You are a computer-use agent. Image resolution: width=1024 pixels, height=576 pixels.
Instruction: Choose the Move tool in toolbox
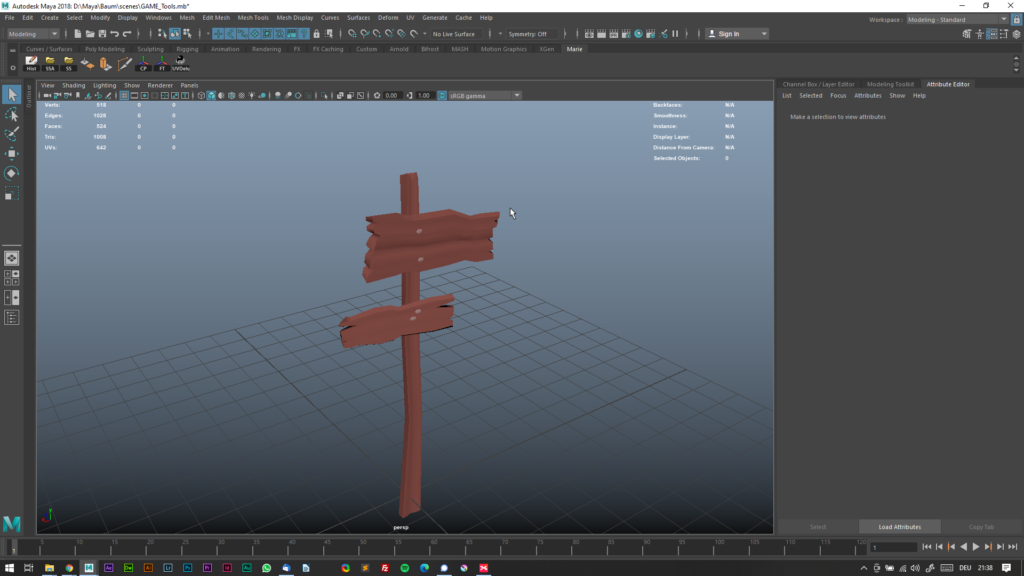[x=12, y=153]
